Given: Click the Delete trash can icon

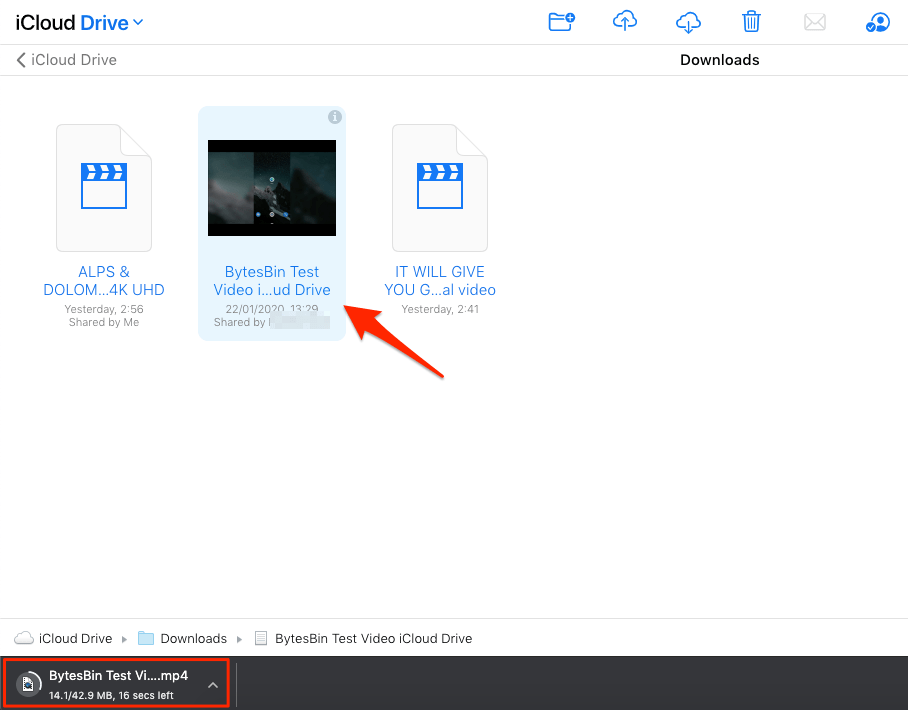Looking at the screenshot, I should [751, 22].
